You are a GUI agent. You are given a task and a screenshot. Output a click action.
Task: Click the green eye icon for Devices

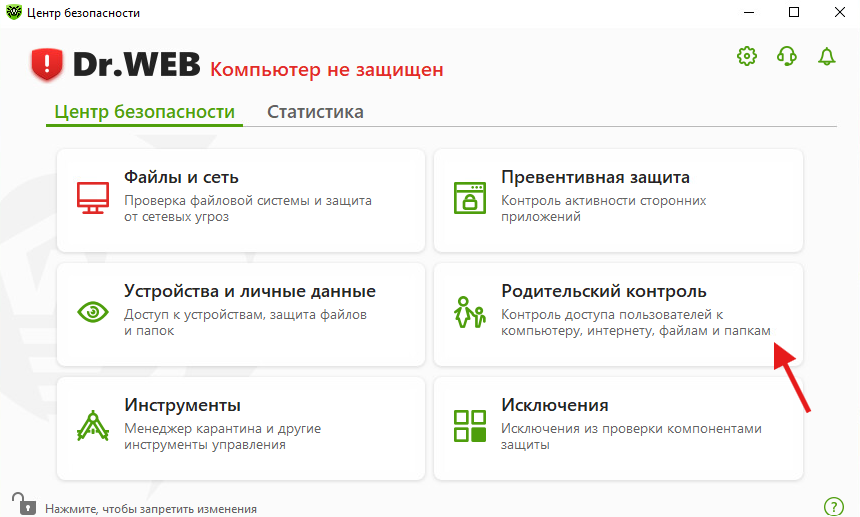point(93,312)
